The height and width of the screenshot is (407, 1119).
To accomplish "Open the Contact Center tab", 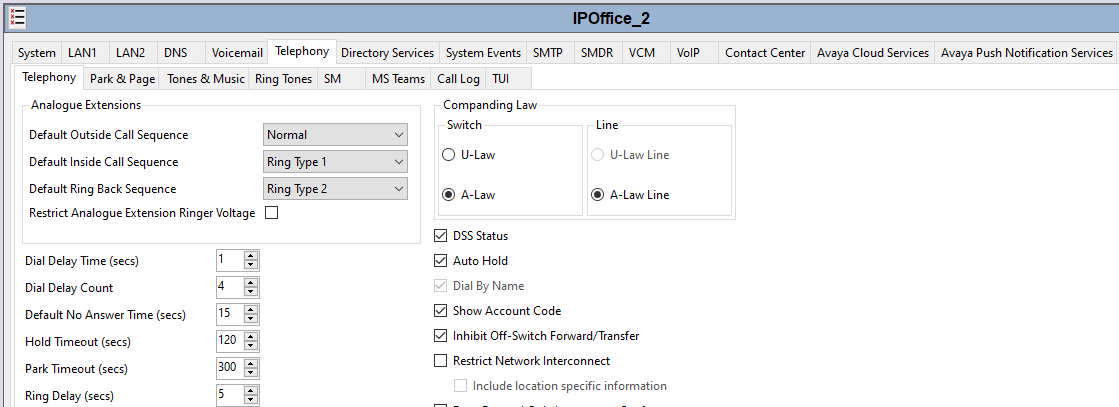I will 765,53.
